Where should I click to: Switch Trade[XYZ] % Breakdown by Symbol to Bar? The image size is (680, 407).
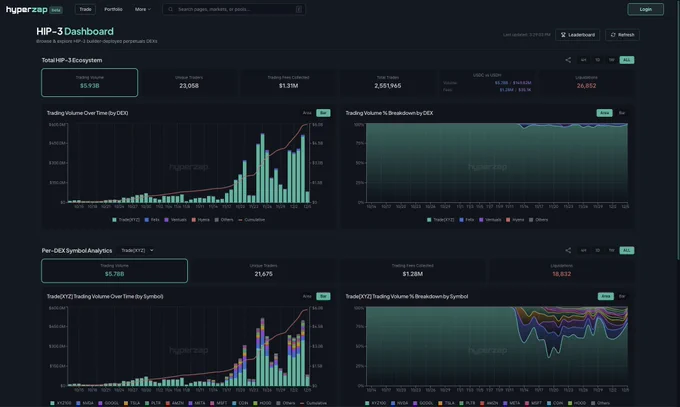pyautogui.click(x=622, y=296)
